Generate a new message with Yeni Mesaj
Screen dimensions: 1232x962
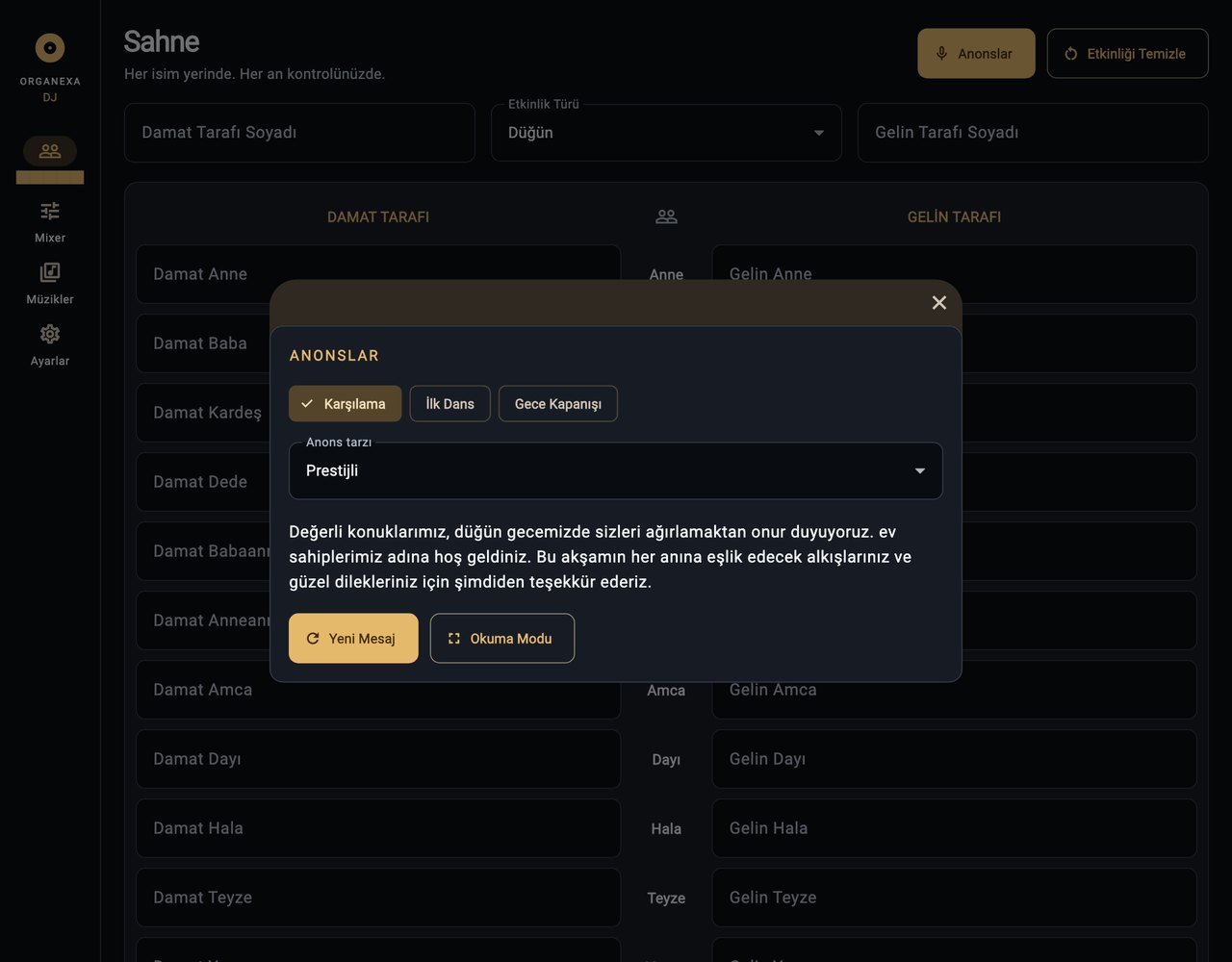[353, 639]
